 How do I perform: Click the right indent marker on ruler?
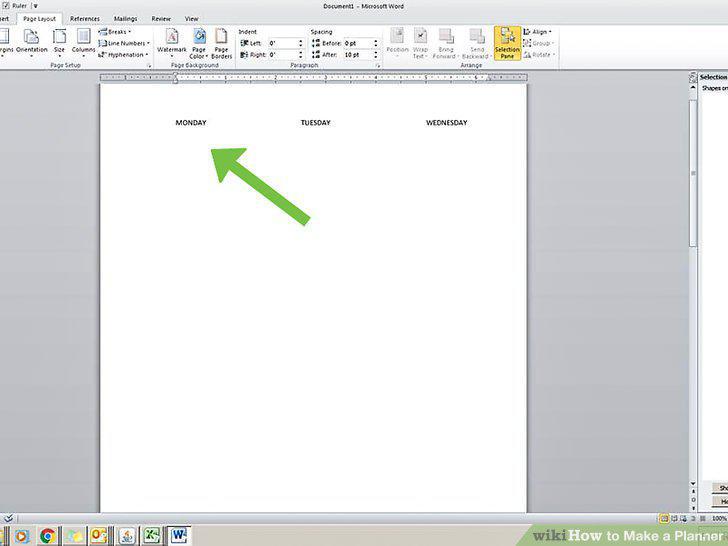tap(488, 79)
